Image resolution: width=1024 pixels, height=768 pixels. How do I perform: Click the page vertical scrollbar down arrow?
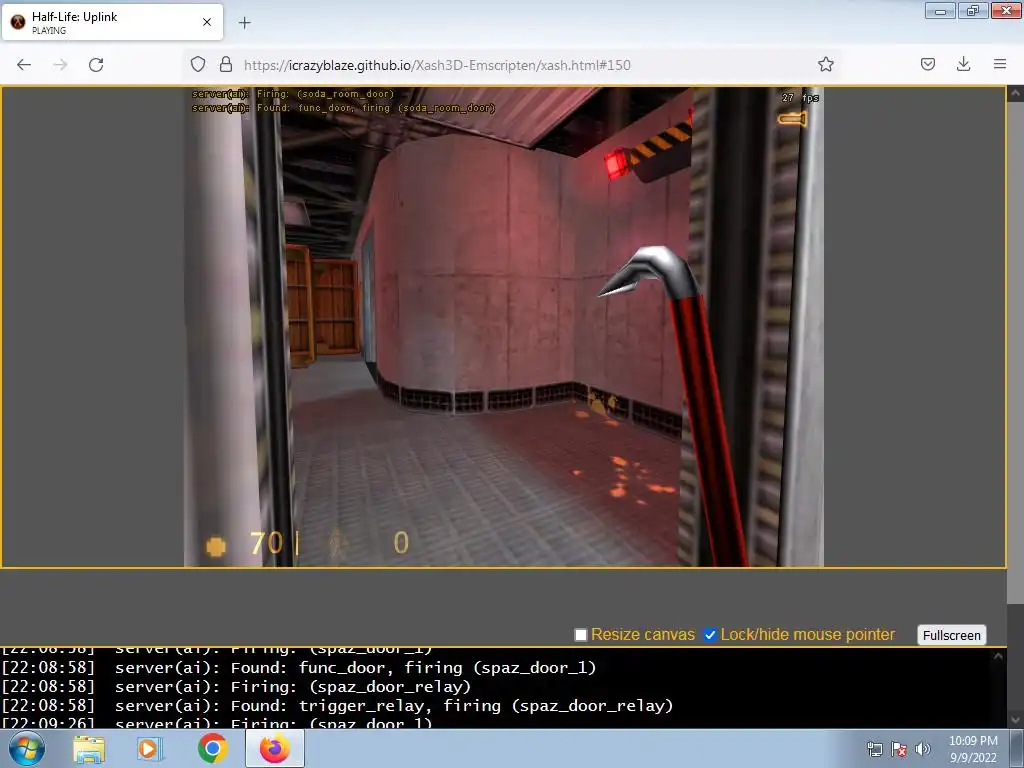[1016, 720]
